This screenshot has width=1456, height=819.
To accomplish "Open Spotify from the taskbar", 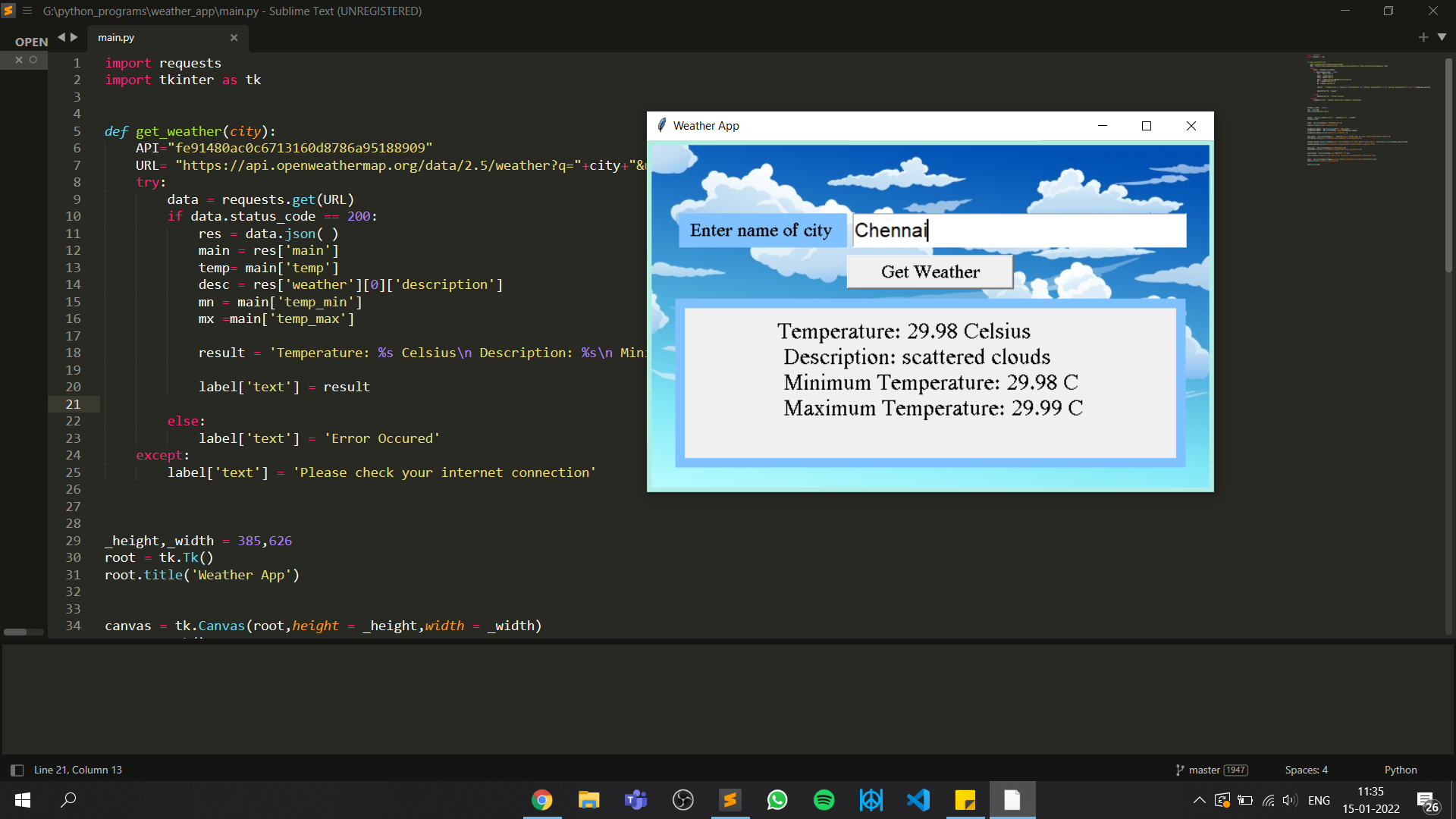I will pos(824,800).
